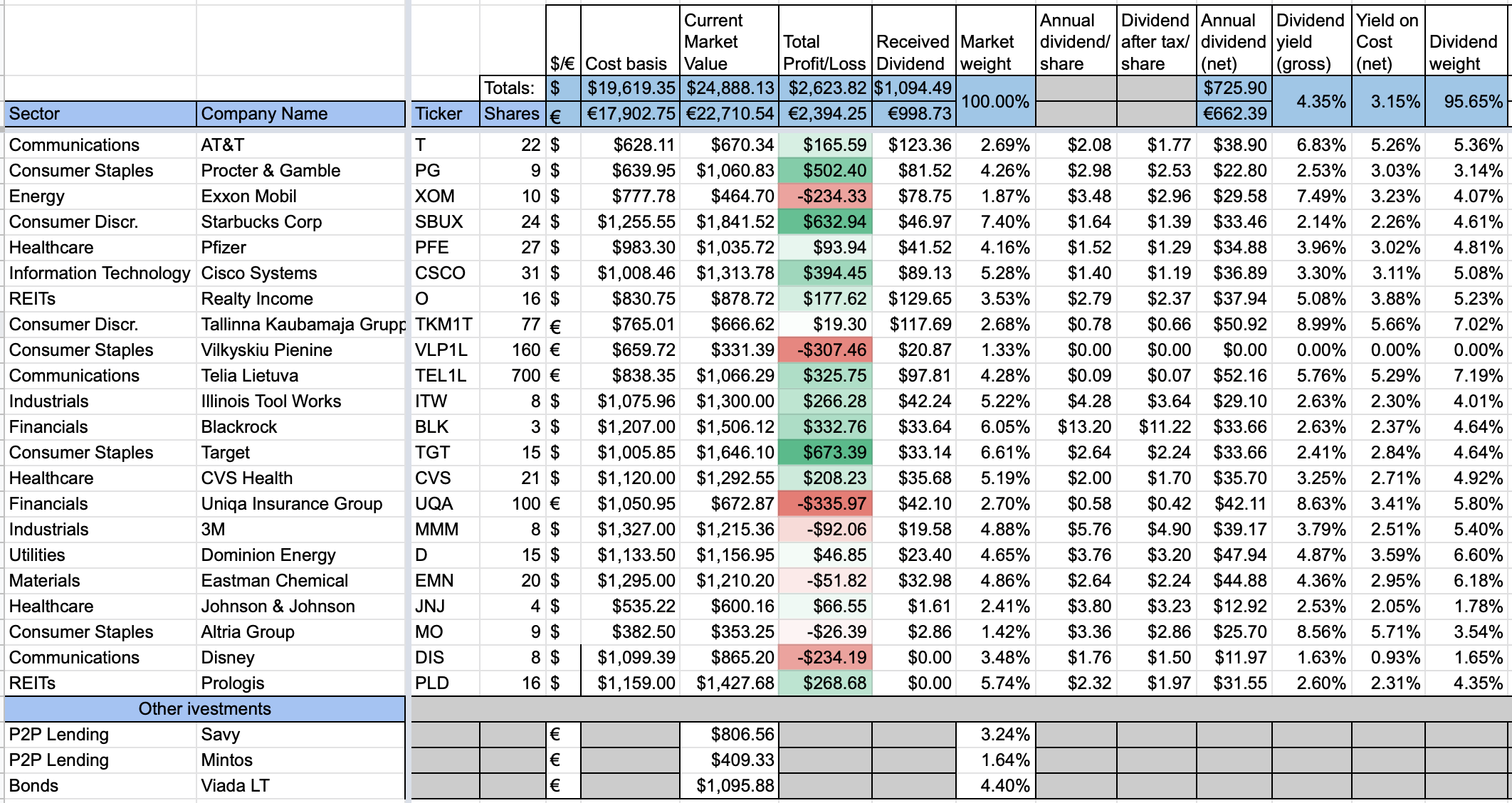Click the Other ivestments section header
Image resolution: width=1512 pixels, height=803 pixels.
(204, 709)
